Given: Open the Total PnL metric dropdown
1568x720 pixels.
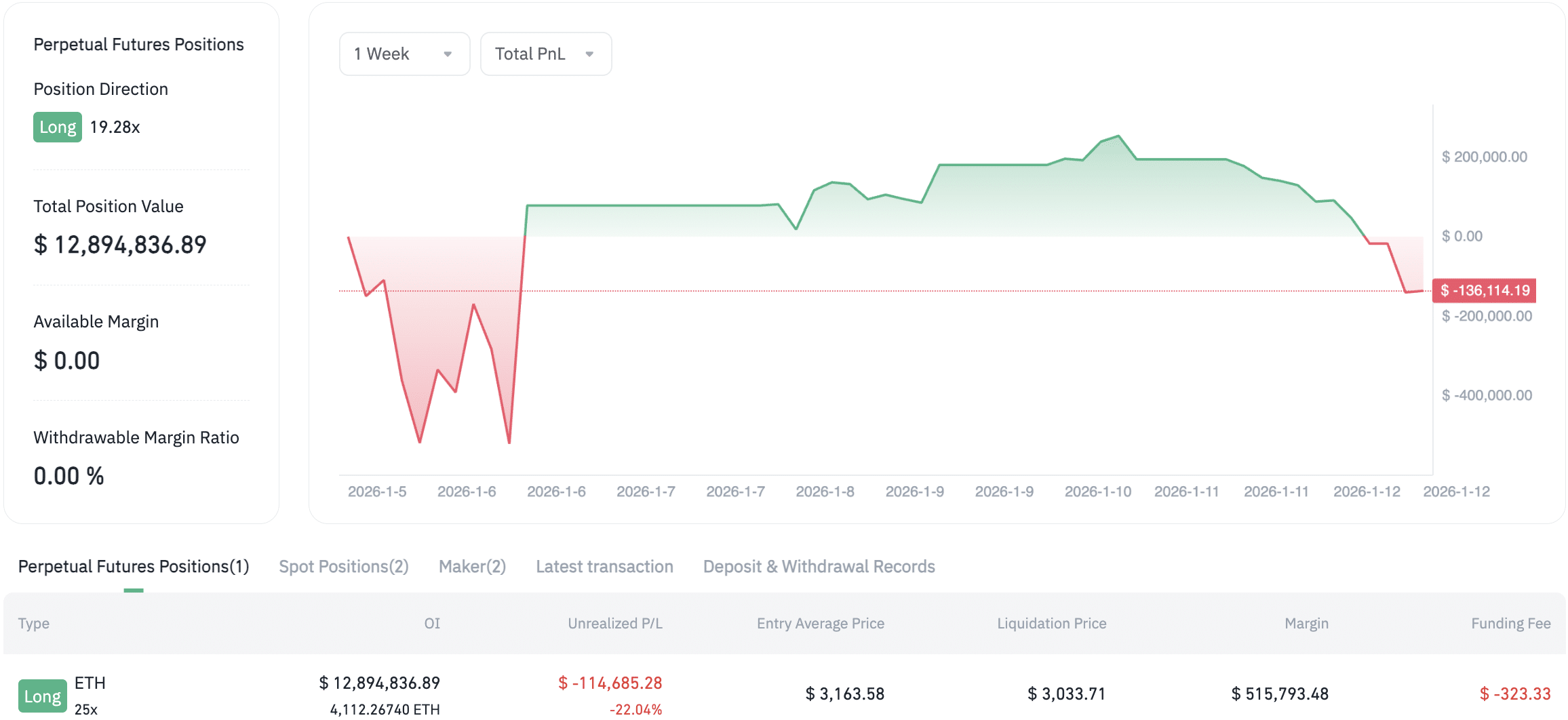Looking at the screenshot, I should [545, 54].
